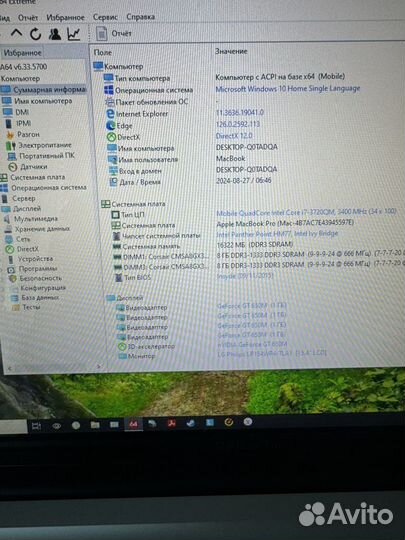Image resolution: width=405 pixels, height=540 pixels.
Task: Click the DMI tree item icon
Action: click(7, 112)
